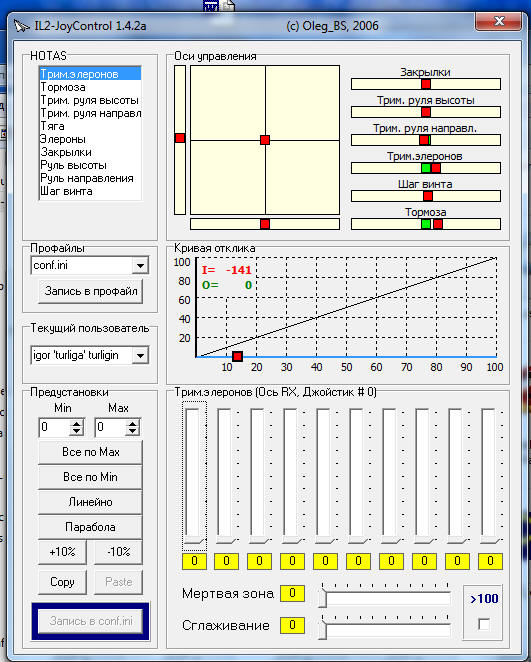531x662 pixels.
Task: Enable the >100 checkbox
Action: [484, 624]
